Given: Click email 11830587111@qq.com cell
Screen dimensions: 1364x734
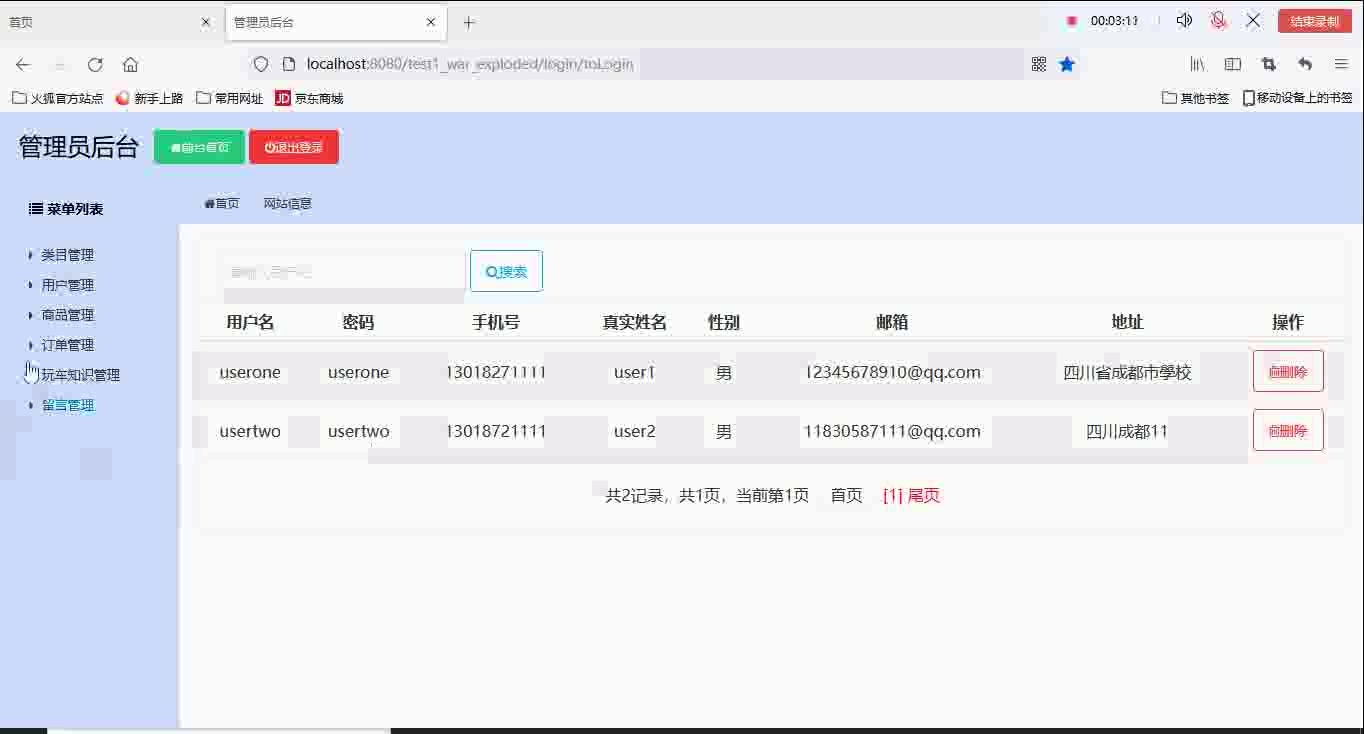Looking at the screenshot, I should click(892, 431).
